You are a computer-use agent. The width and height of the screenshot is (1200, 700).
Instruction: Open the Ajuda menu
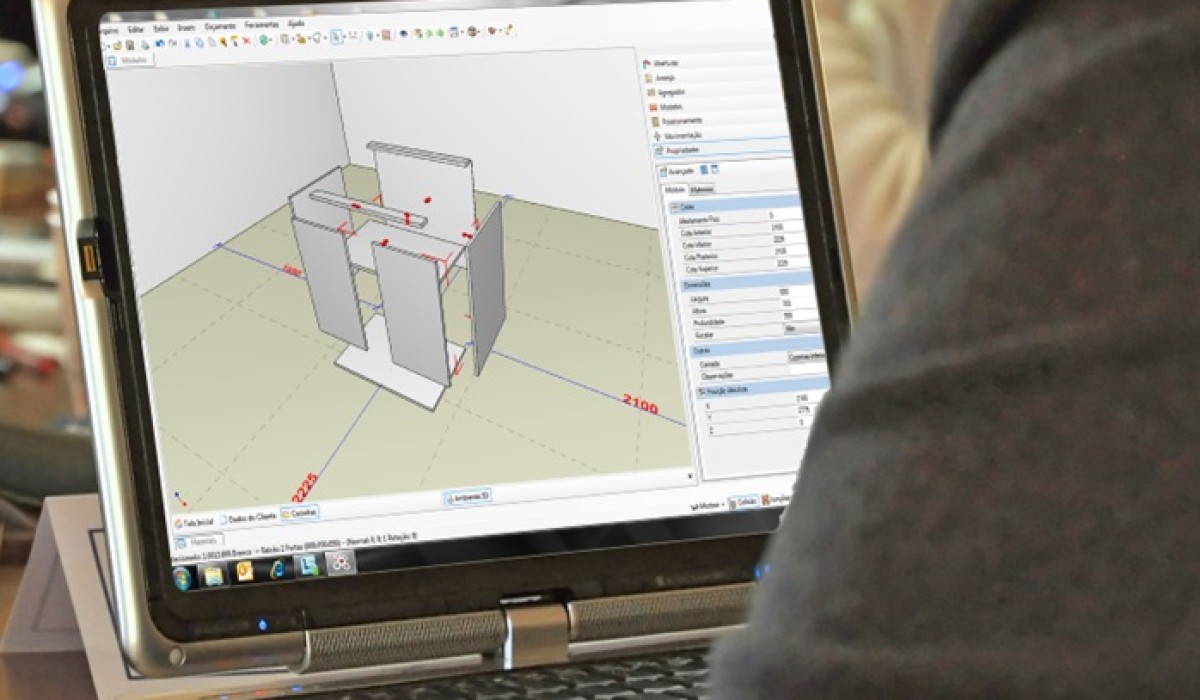296,24
